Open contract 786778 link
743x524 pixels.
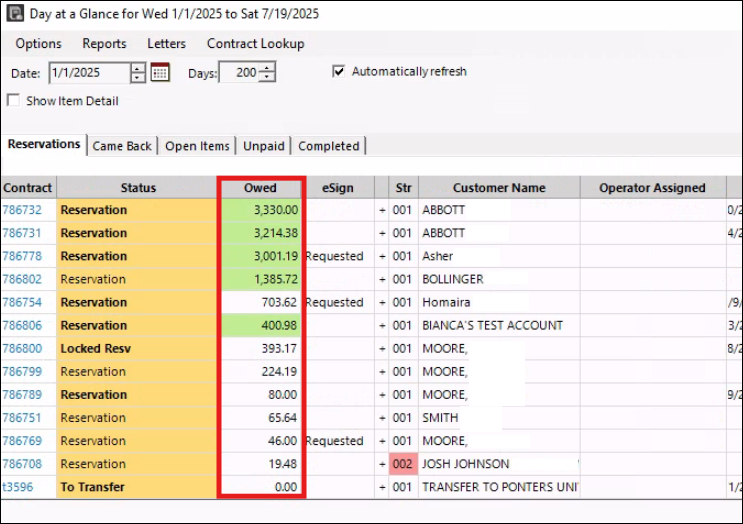tap(22, 257)
